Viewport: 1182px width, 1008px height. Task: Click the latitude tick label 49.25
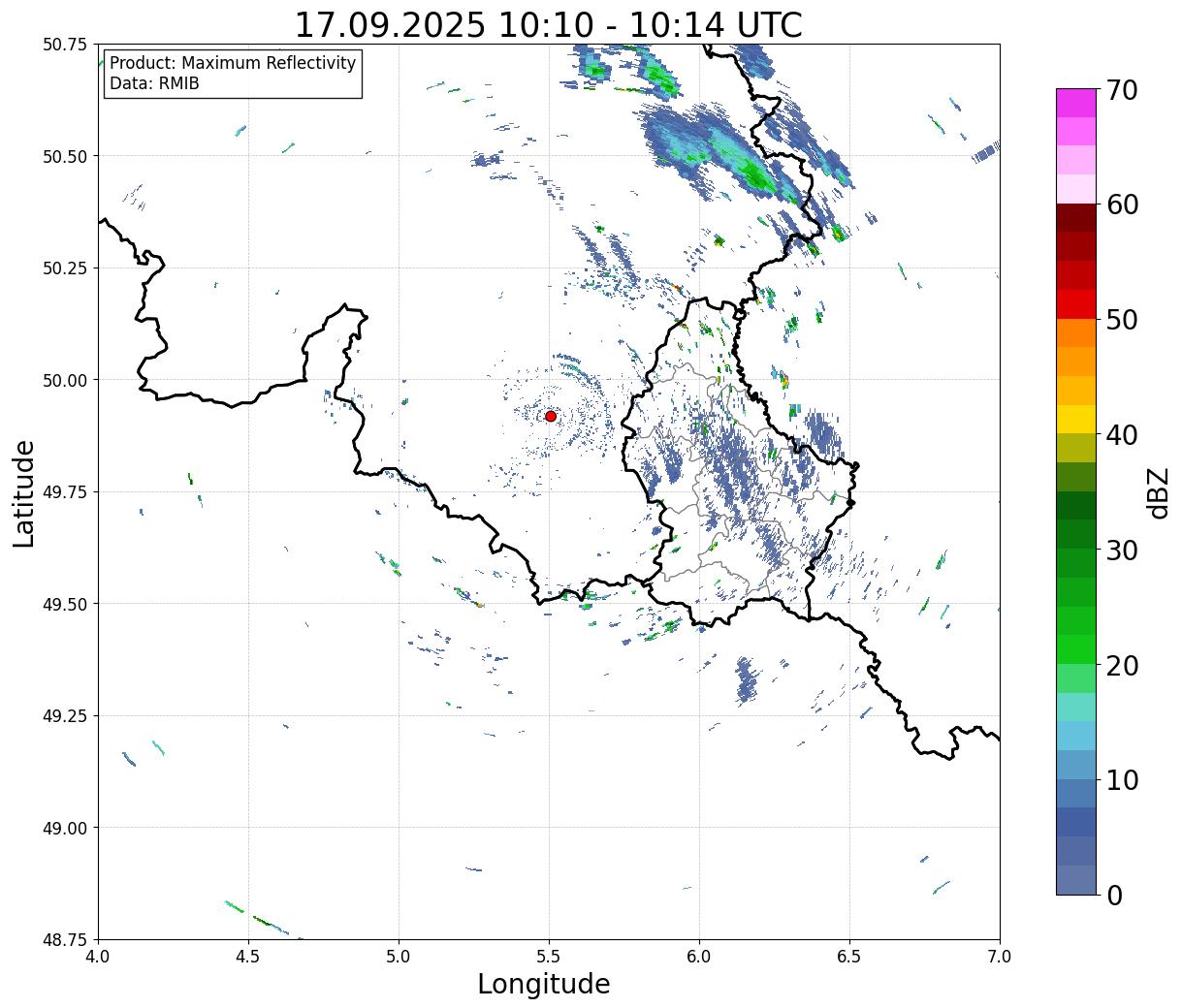pyautogui.click(x=65, y=716)
